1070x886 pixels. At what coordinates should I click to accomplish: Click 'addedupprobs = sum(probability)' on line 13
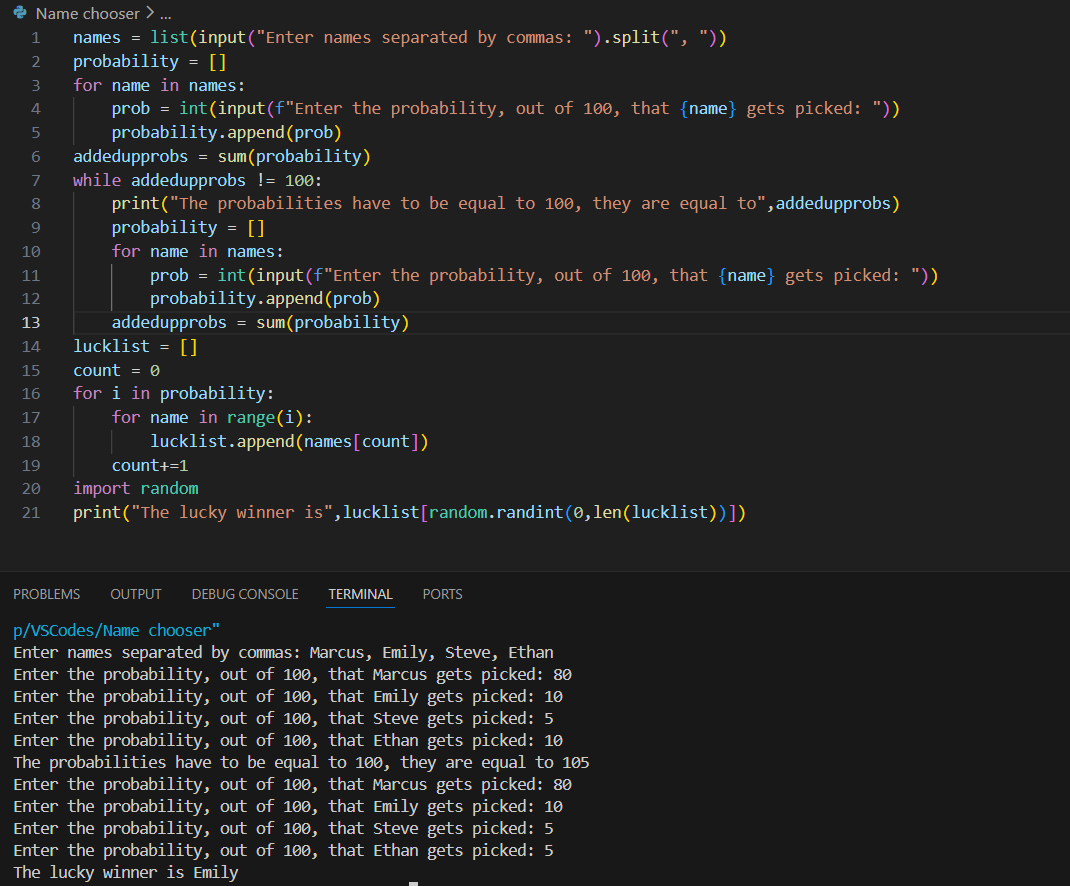(x=260, y=322)
